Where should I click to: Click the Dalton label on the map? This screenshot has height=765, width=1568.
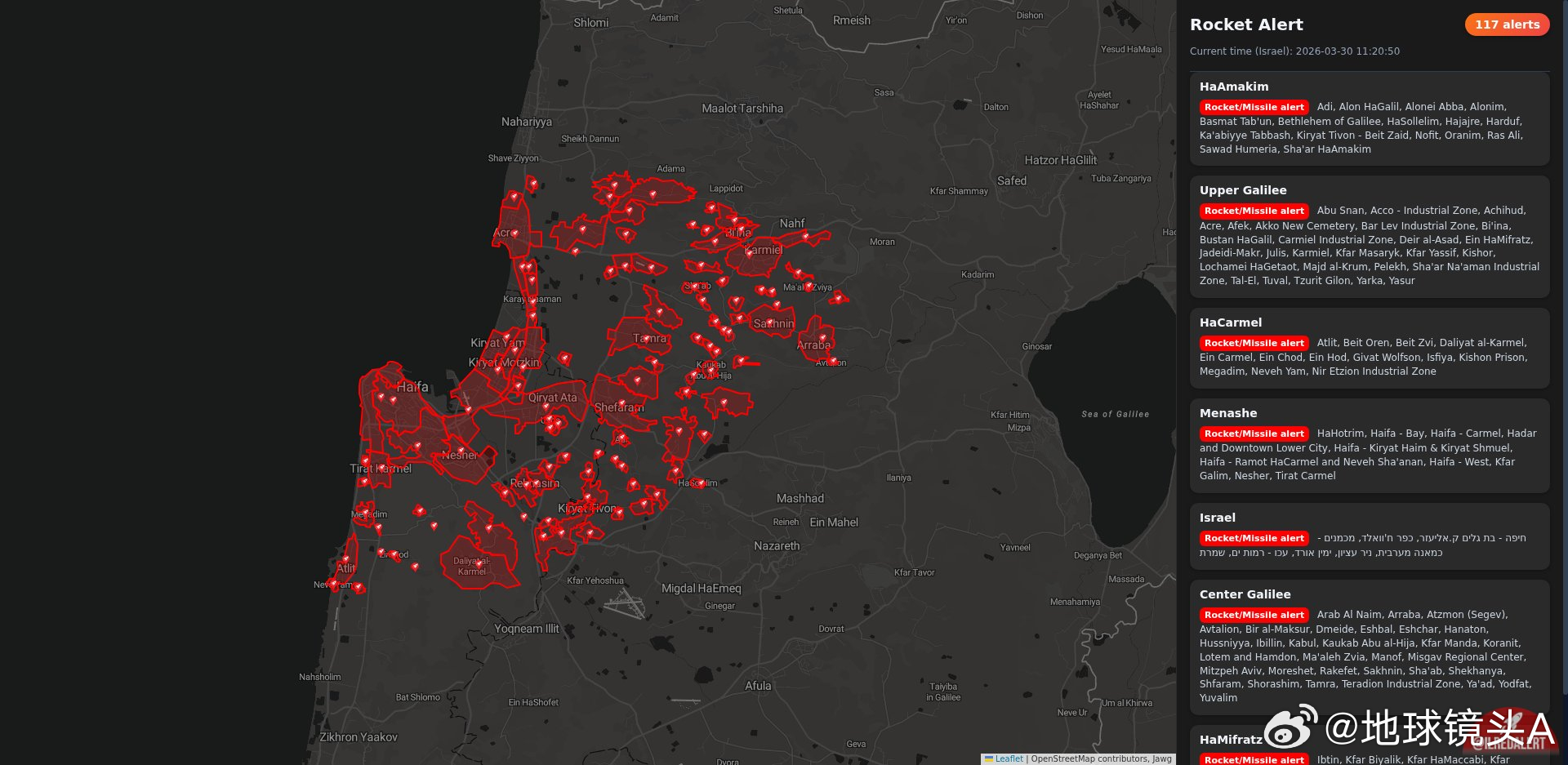996,107
